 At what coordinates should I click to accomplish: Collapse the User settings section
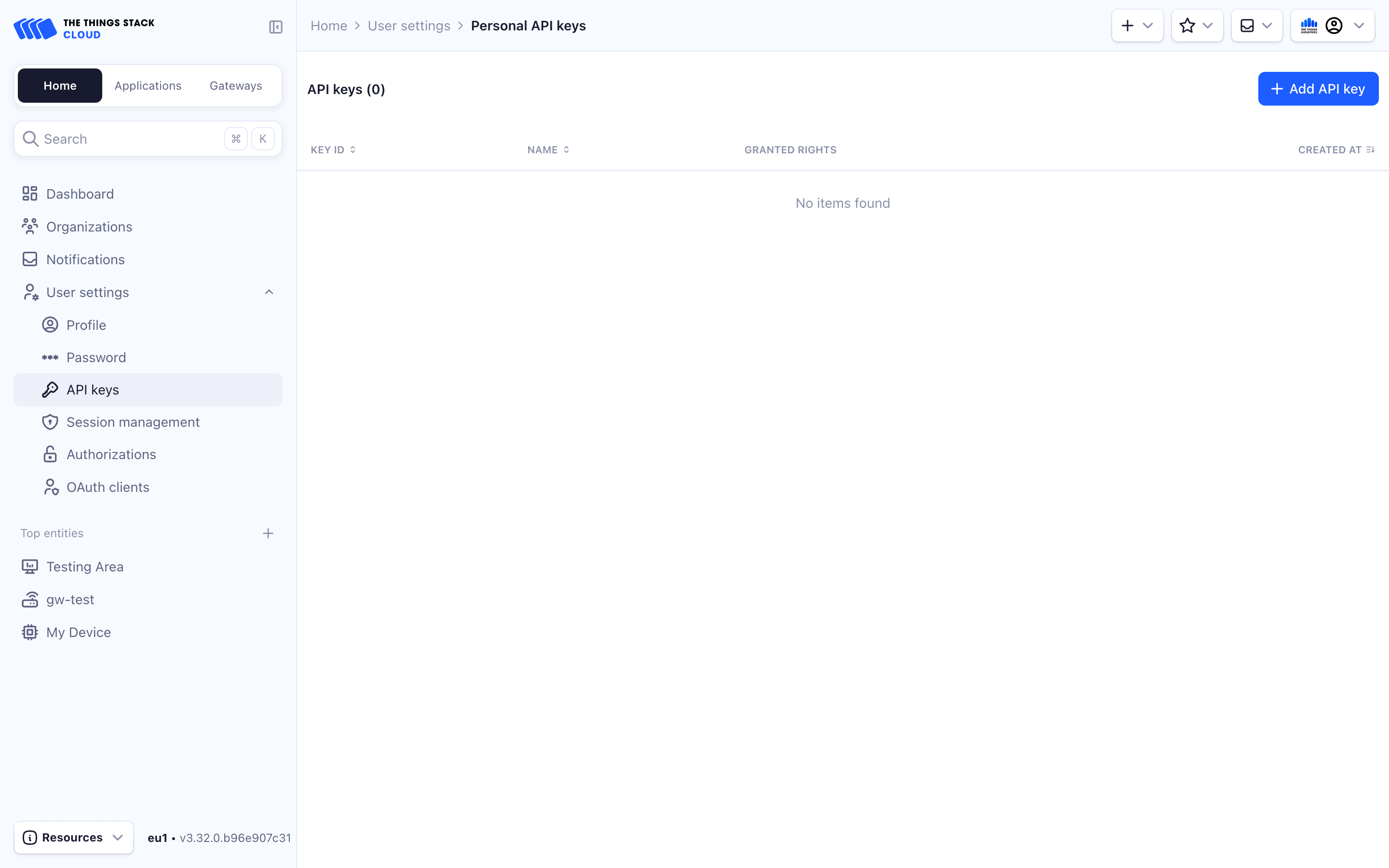(x=269, y=292)
